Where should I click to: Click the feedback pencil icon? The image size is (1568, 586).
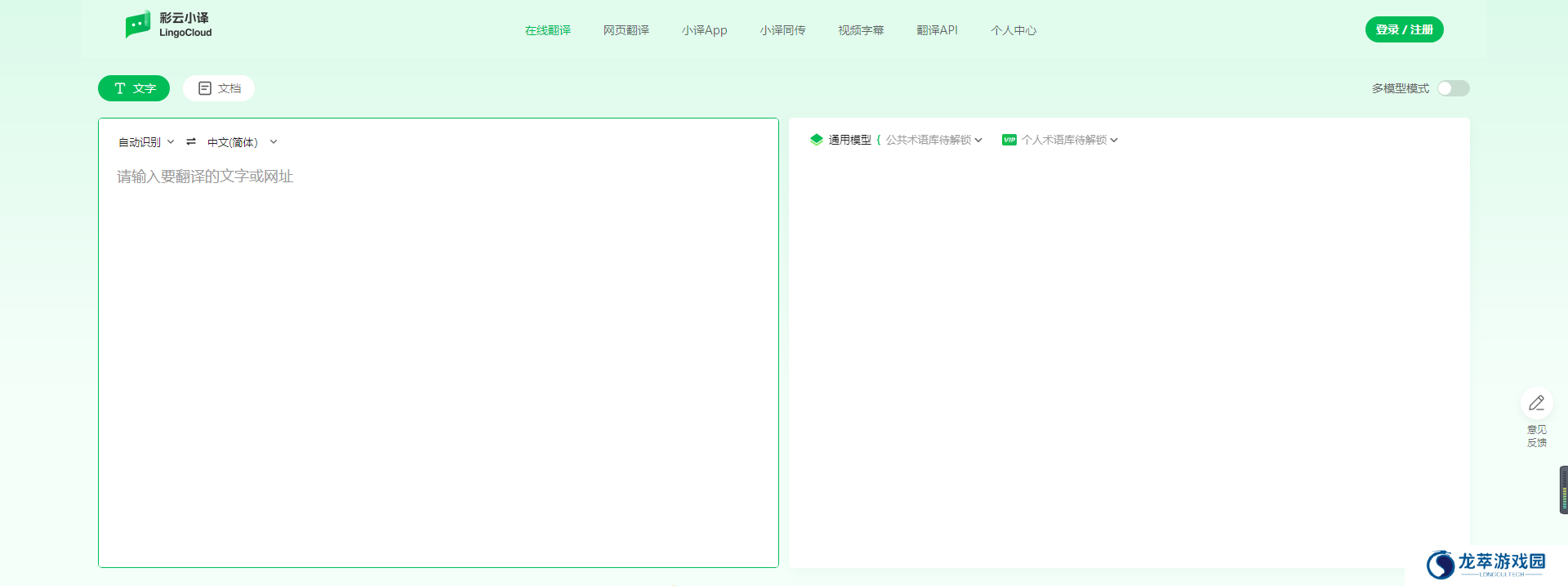pyautogui.click(x=1536, y=403)
